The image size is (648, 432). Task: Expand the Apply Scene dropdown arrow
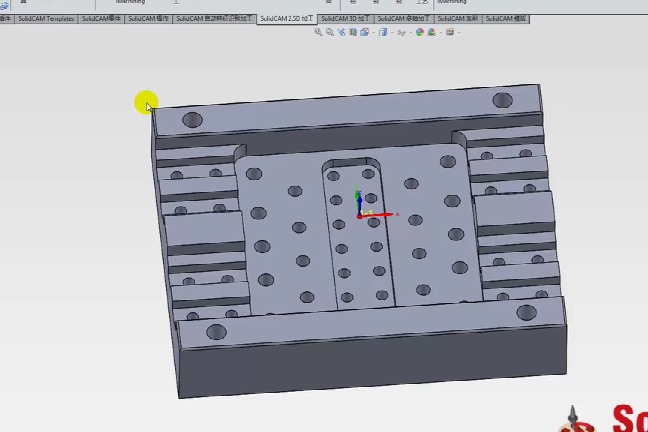coord(441,33)
